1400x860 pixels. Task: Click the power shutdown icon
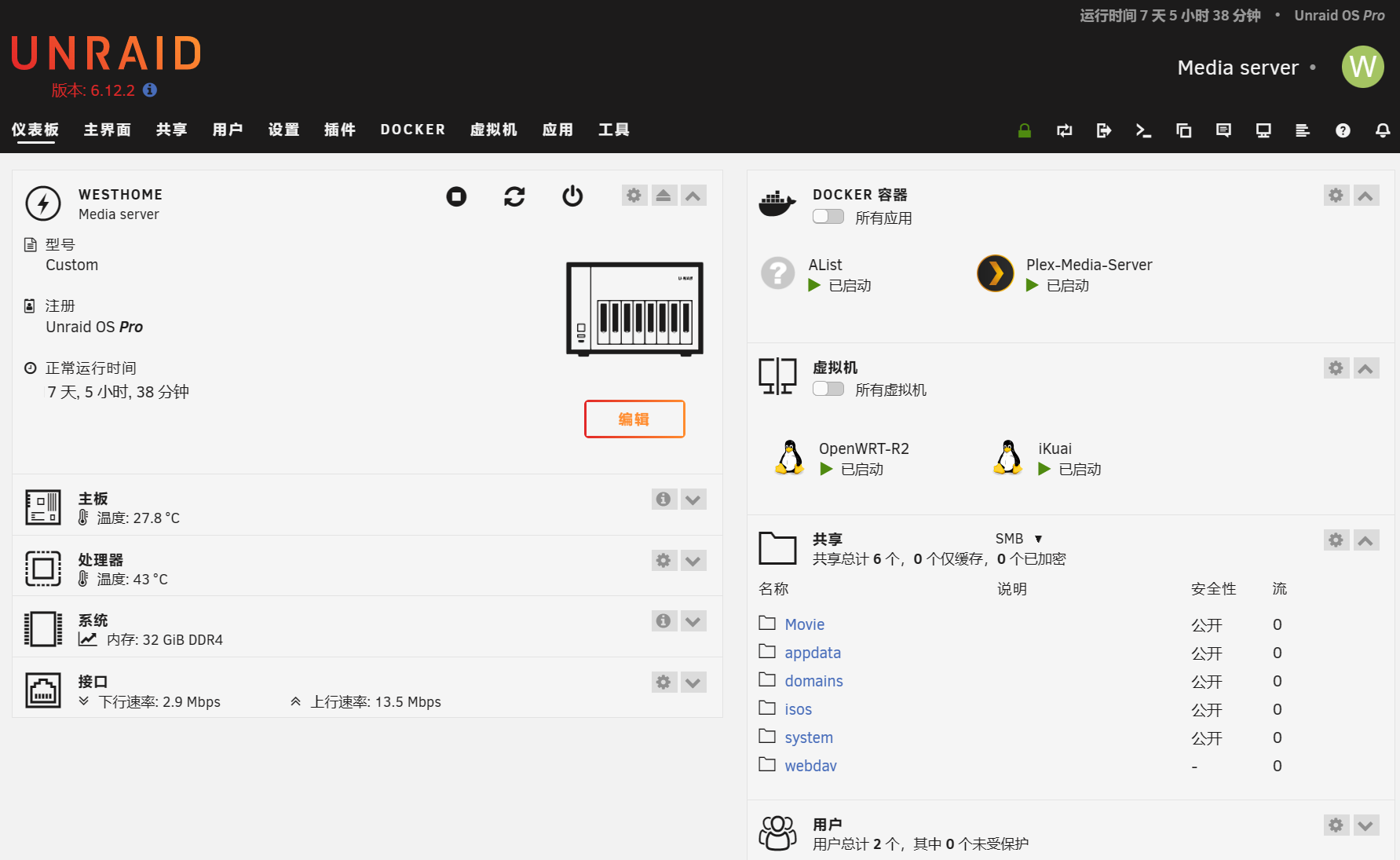pyautogui.click(x=572, y=196)
